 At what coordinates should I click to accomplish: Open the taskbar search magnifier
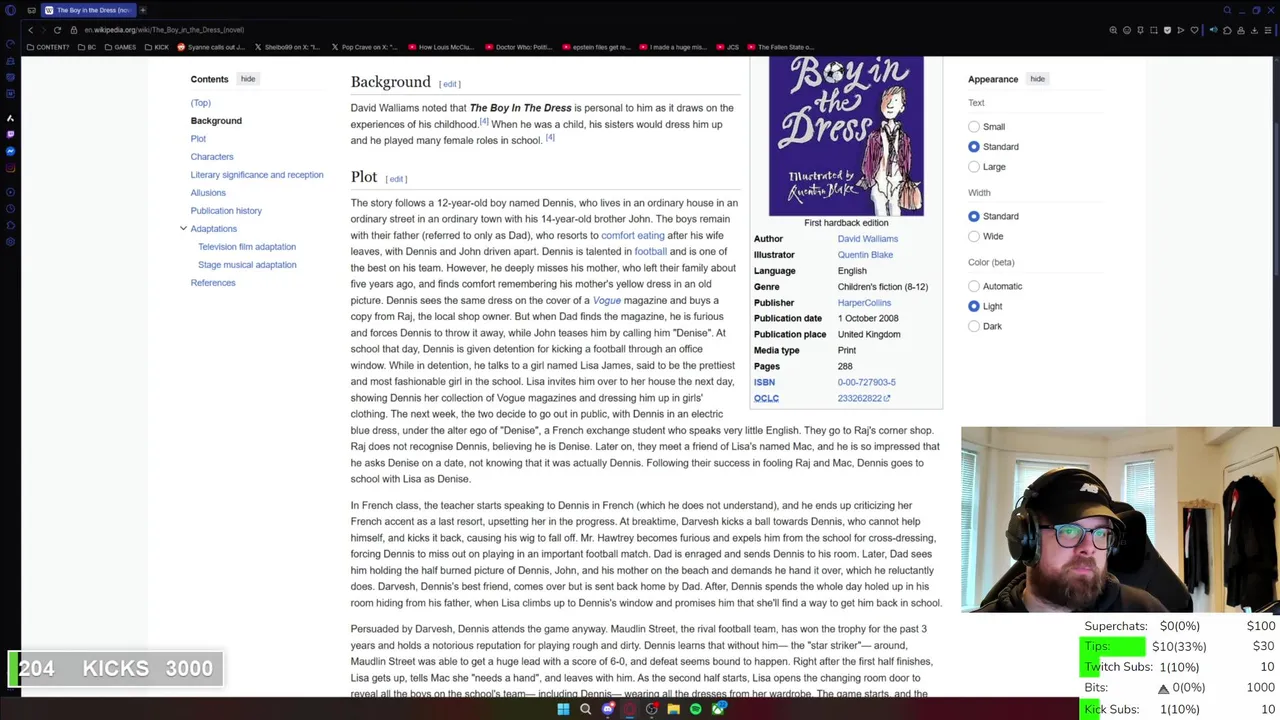(x=585, y=709)
